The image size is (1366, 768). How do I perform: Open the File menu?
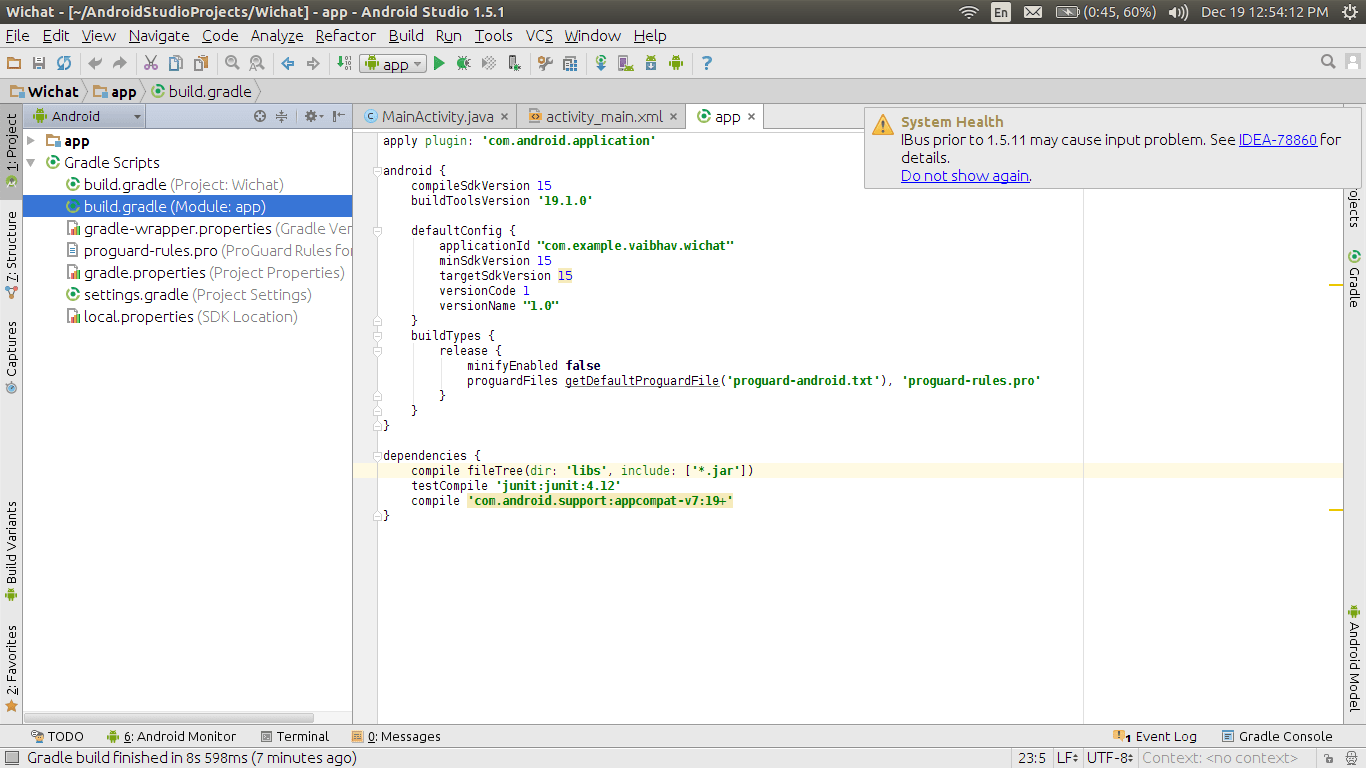point(17,36)
